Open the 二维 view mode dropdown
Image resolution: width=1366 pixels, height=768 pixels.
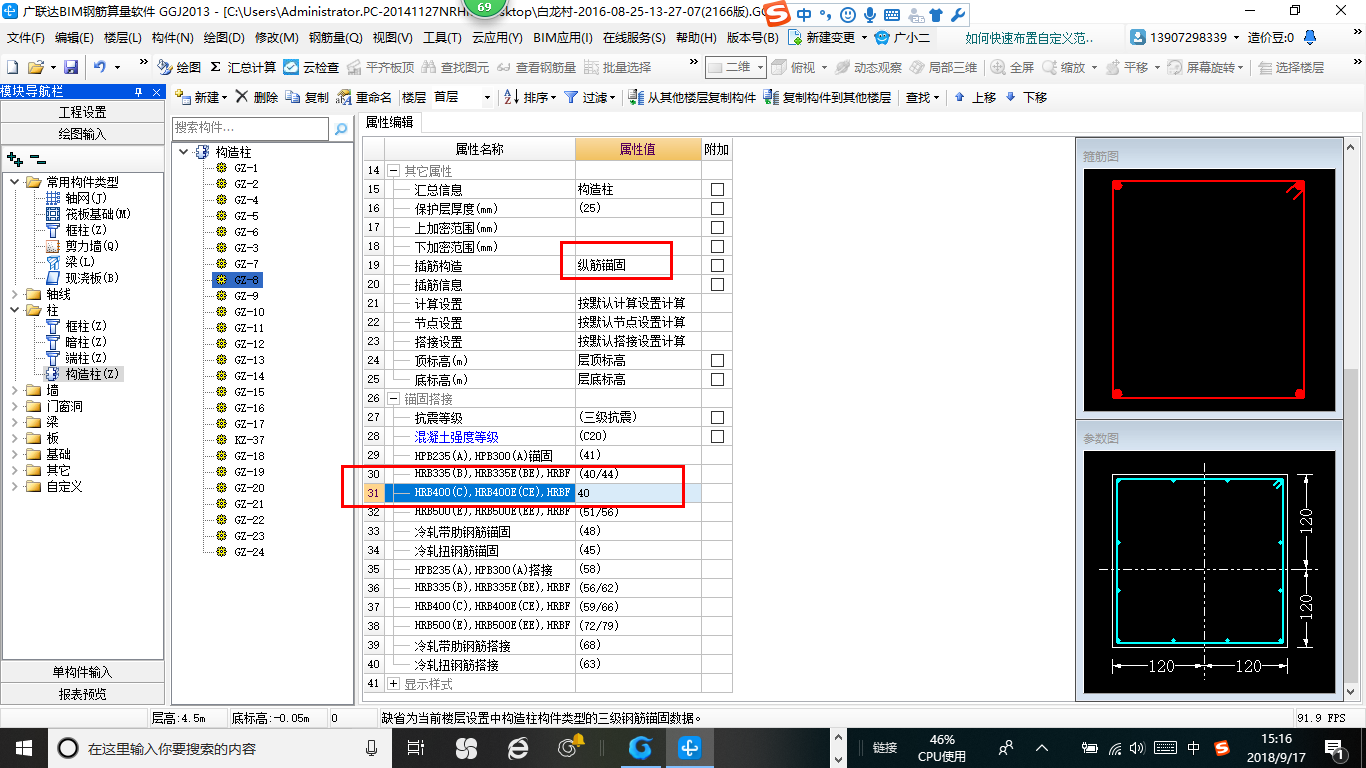(x=735, y=67)
